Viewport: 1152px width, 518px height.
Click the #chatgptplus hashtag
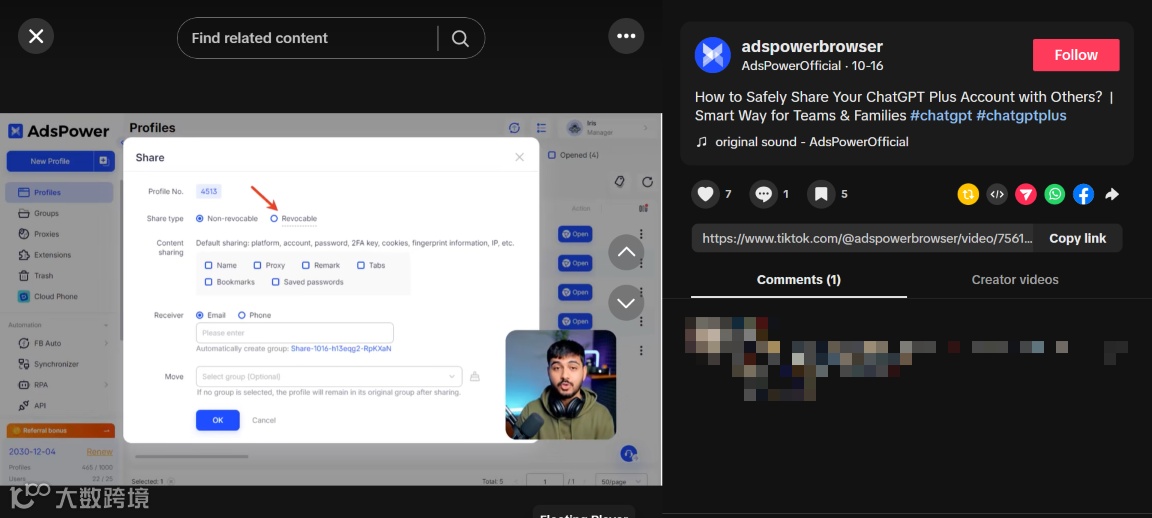[x=1021, y=116]
